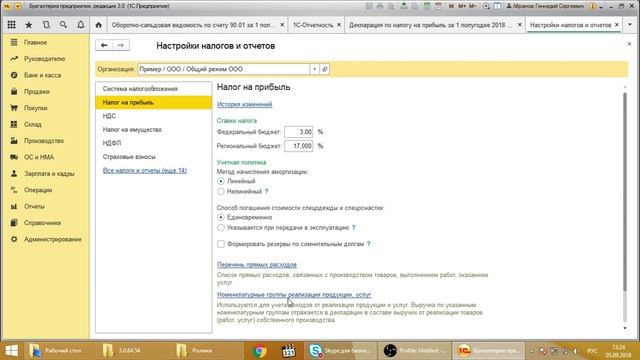Click the calculator icon in title bar

coord(427,6)
